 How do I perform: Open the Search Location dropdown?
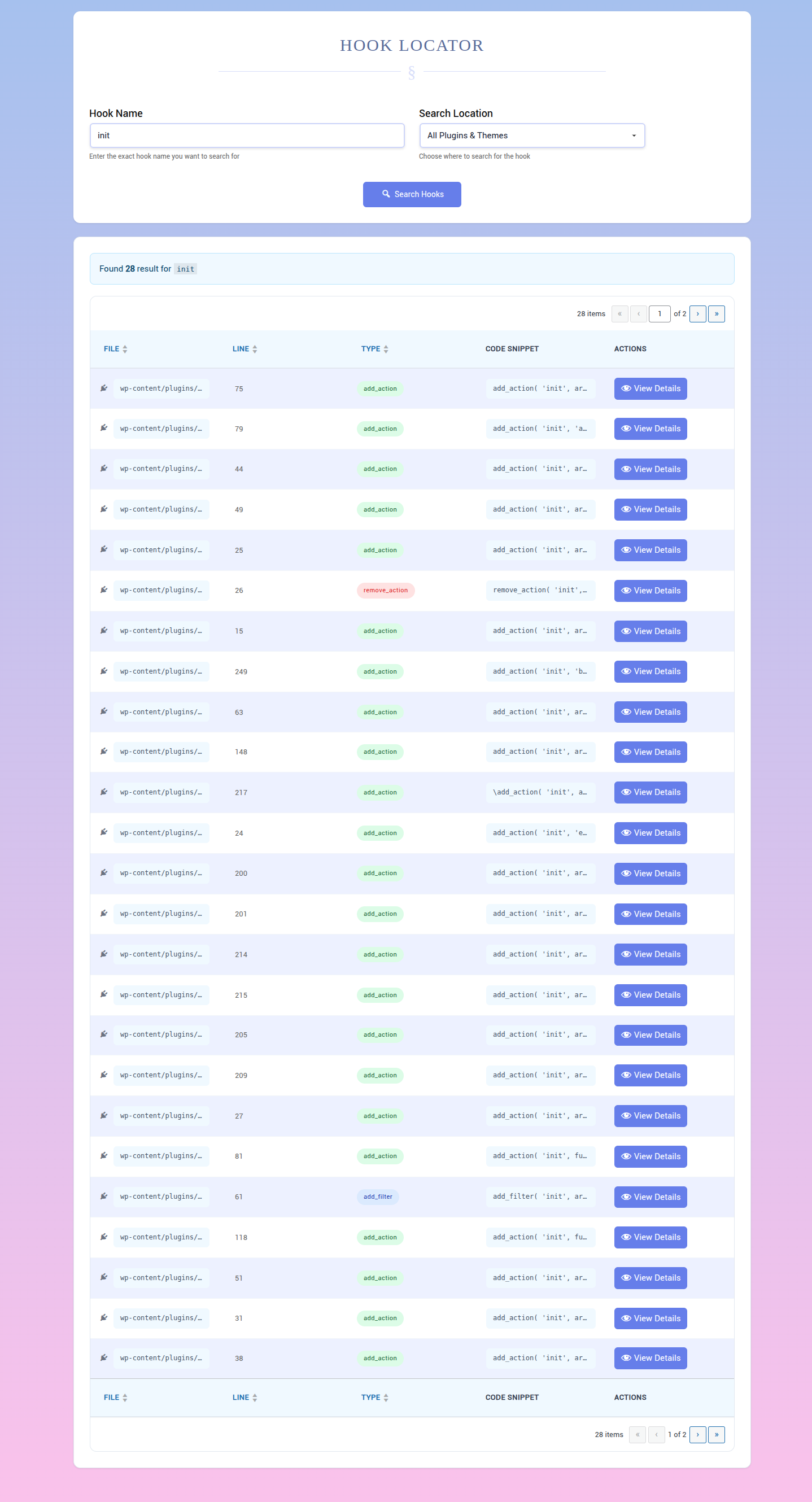(531, 136)
